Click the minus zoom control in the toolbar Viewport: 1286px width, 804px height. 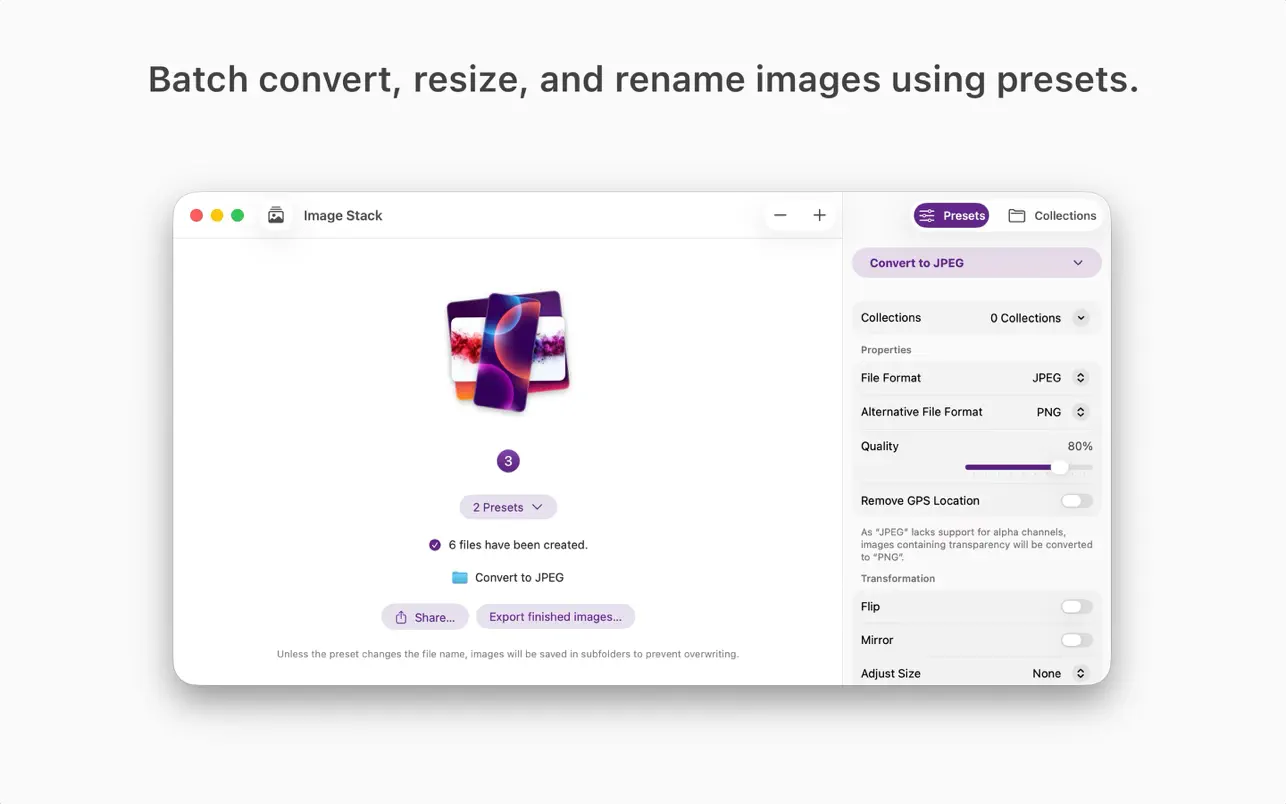coord(780,214)
